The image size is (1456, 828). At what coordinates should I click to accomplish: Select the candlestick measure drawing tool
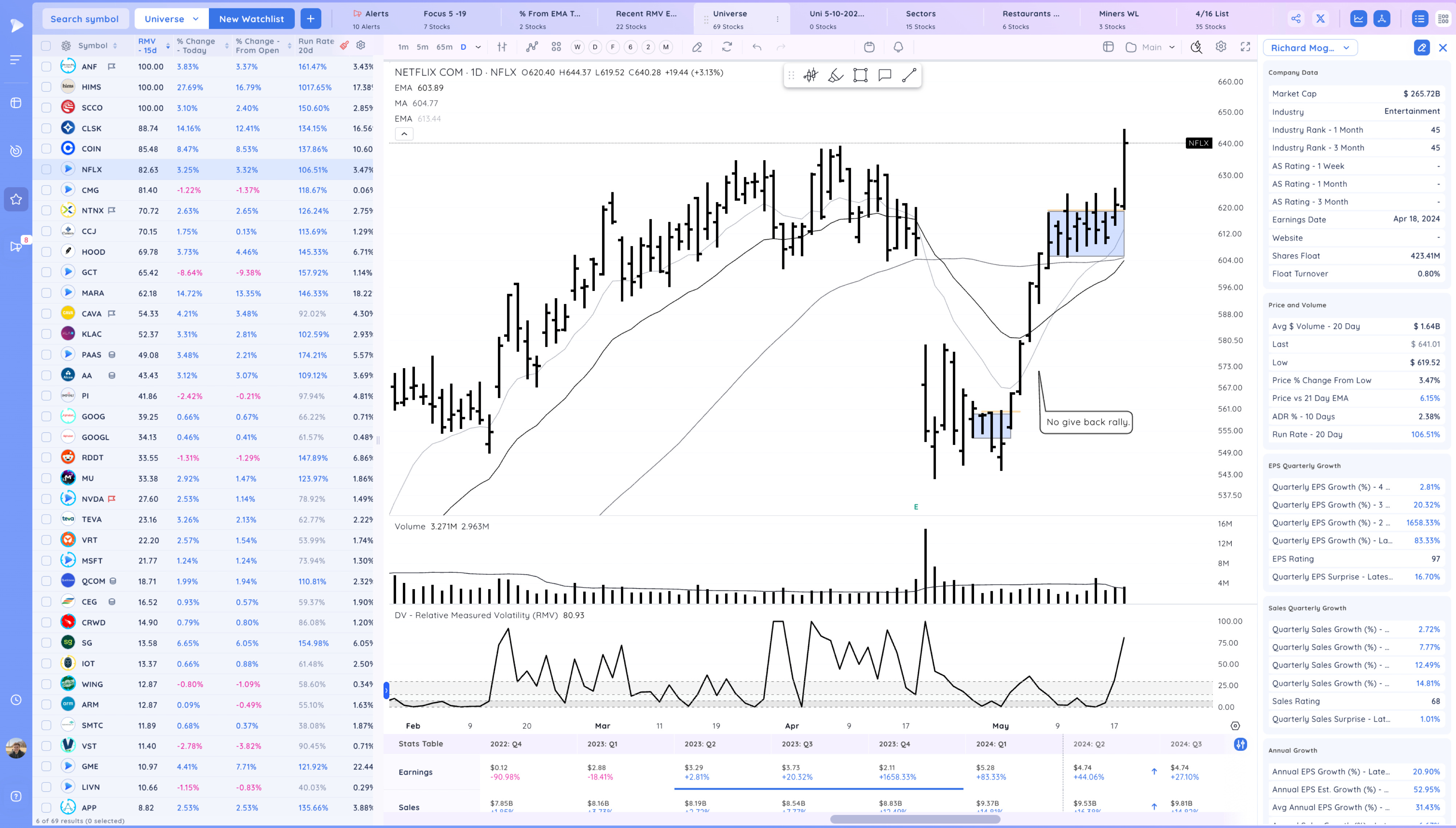810,75
